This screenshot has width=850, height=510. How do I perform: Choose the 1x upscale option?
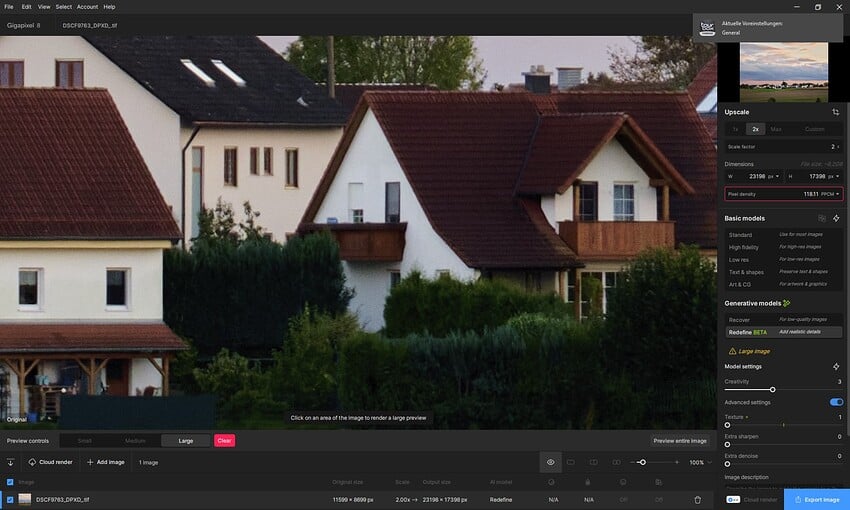coord(736,129)
